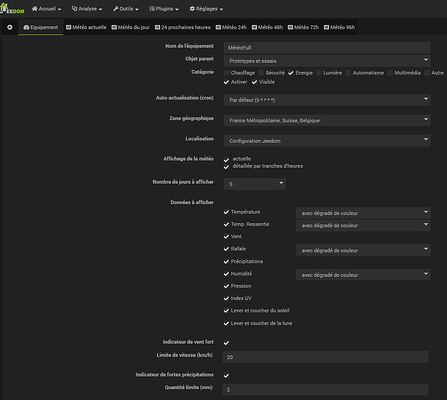Open the Accueil home menu
The height and width of the screenshot is (400, 447).
[46, 9]
